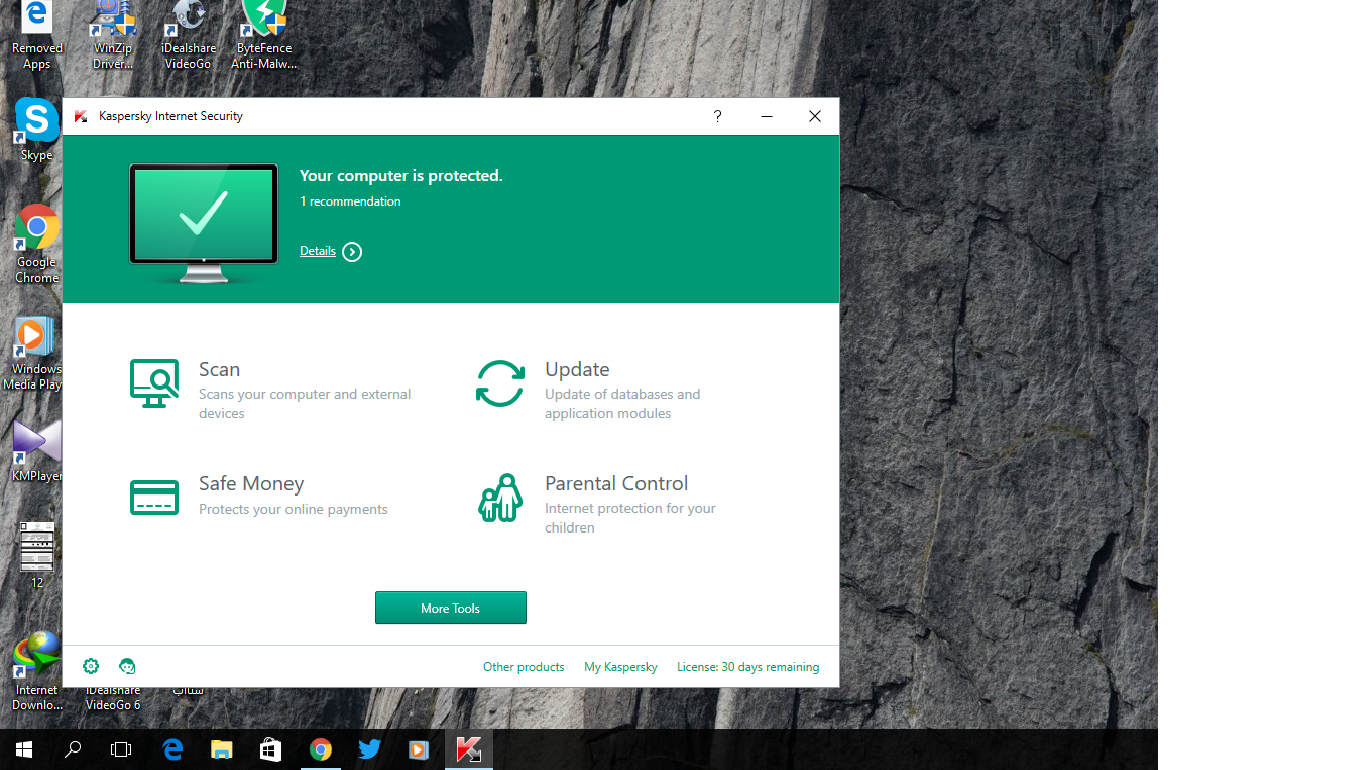Screen dimensions: 1366x770
Task: Open the Scan section icon
Action: pyautogui.click(x=155, y=384)
